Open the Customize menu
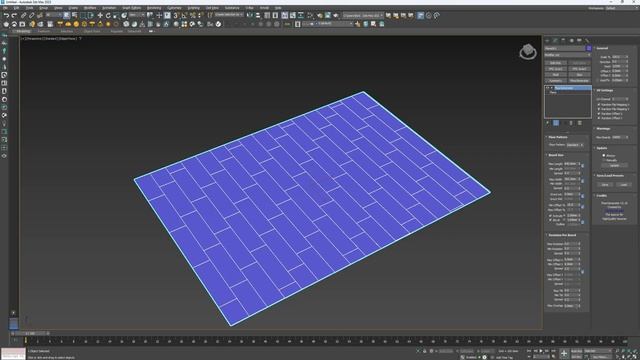 coord(174,8)
